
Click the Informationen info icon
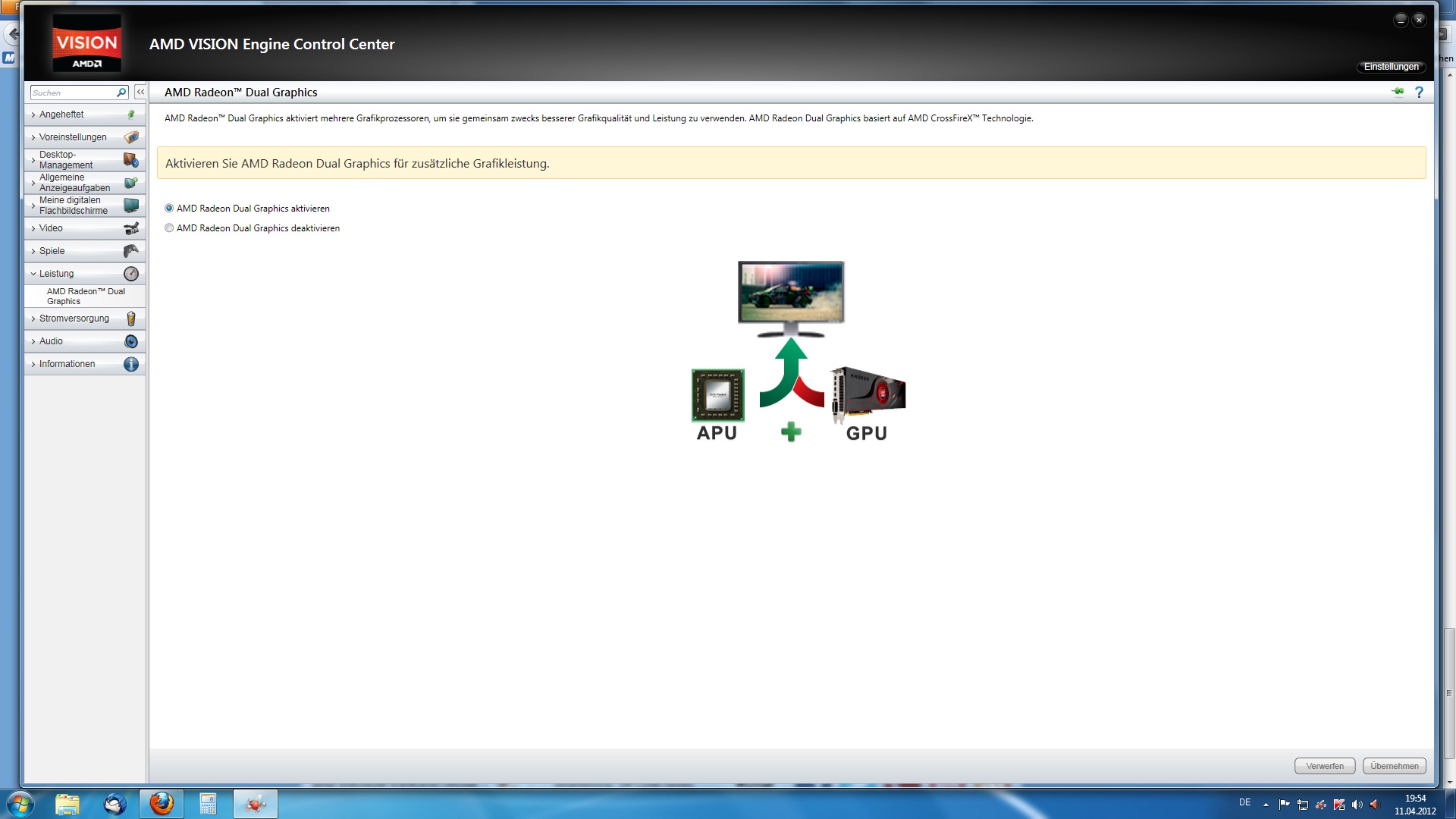(x=131, y=364)
